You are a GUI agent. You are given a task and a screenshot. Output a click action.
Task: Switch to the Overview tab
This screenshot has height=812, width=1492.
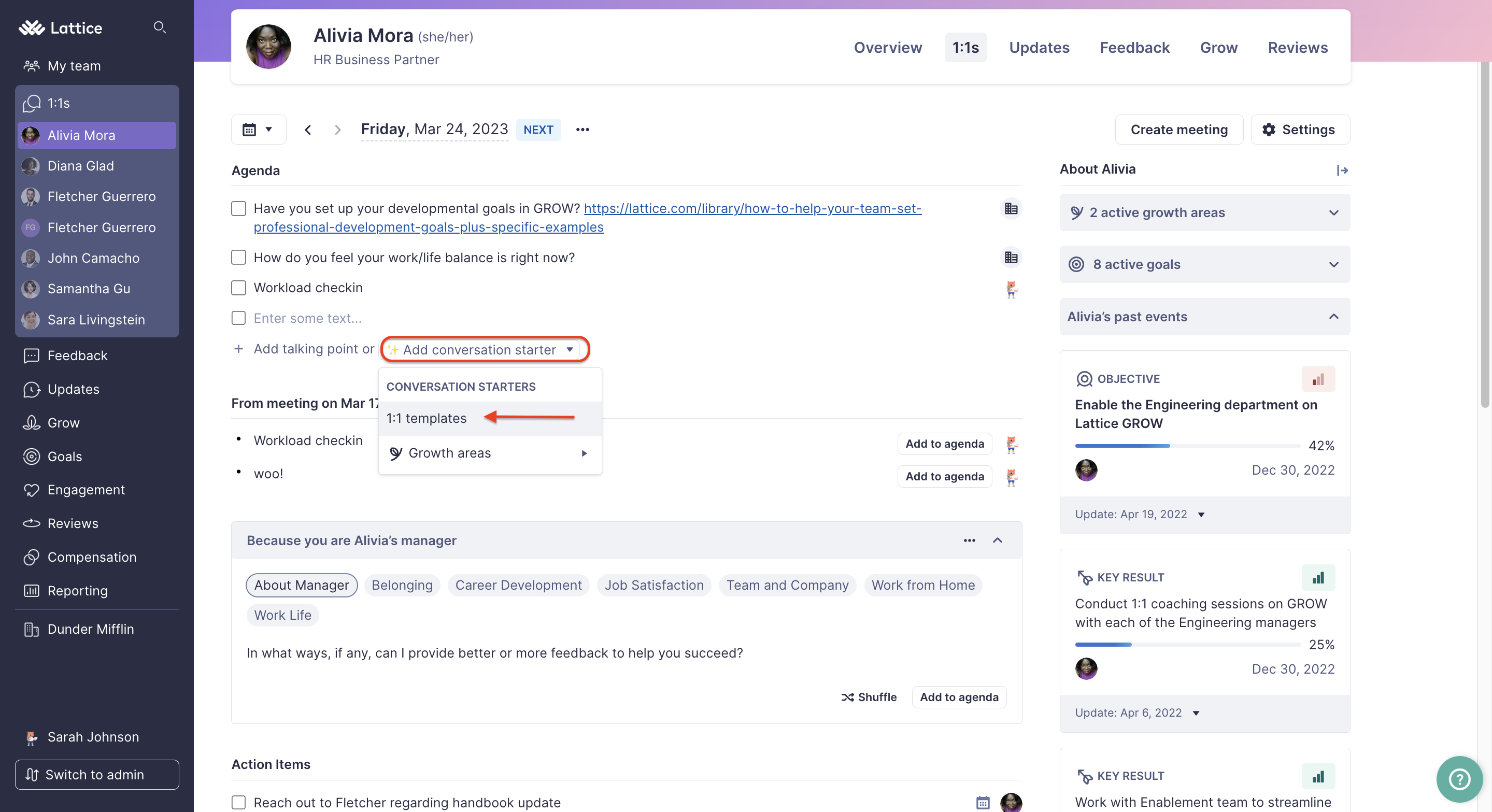click(x=888, y=48)
